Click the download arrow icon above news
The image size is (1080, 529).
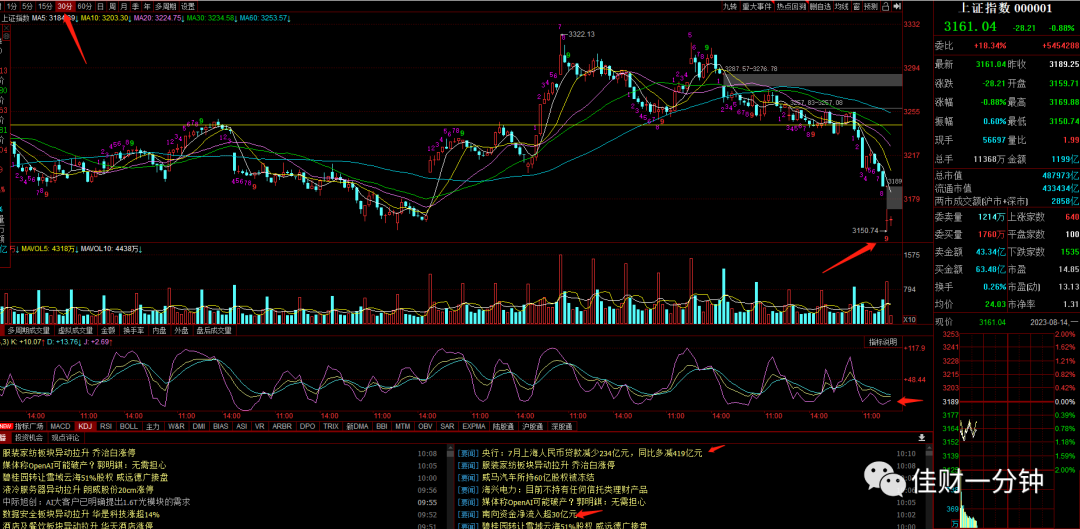pyautogui.click(x=922, y=437)
